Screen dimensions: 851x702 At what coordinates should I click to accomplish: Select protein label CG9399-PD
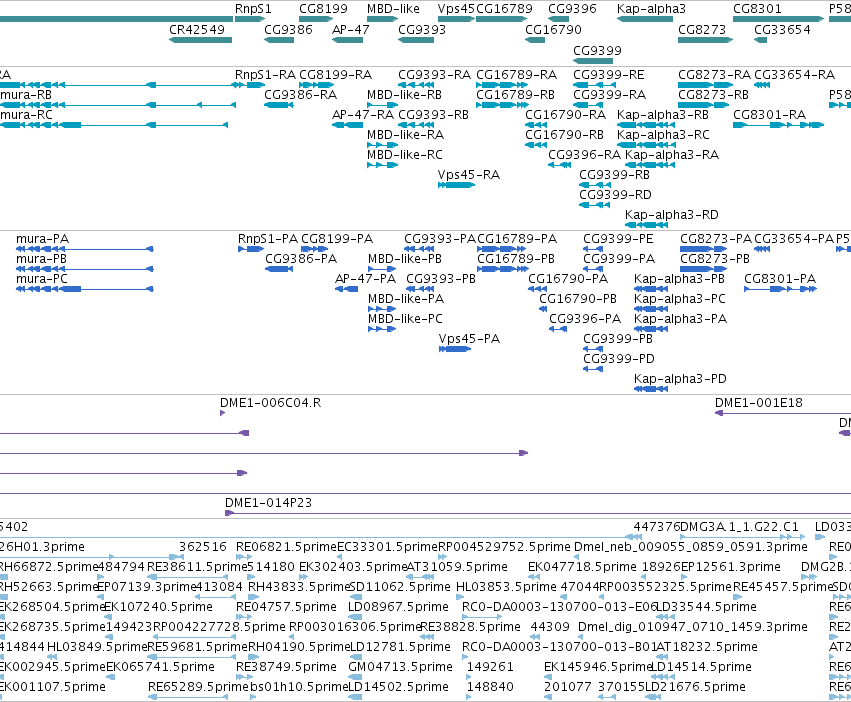tap(619, 359)
